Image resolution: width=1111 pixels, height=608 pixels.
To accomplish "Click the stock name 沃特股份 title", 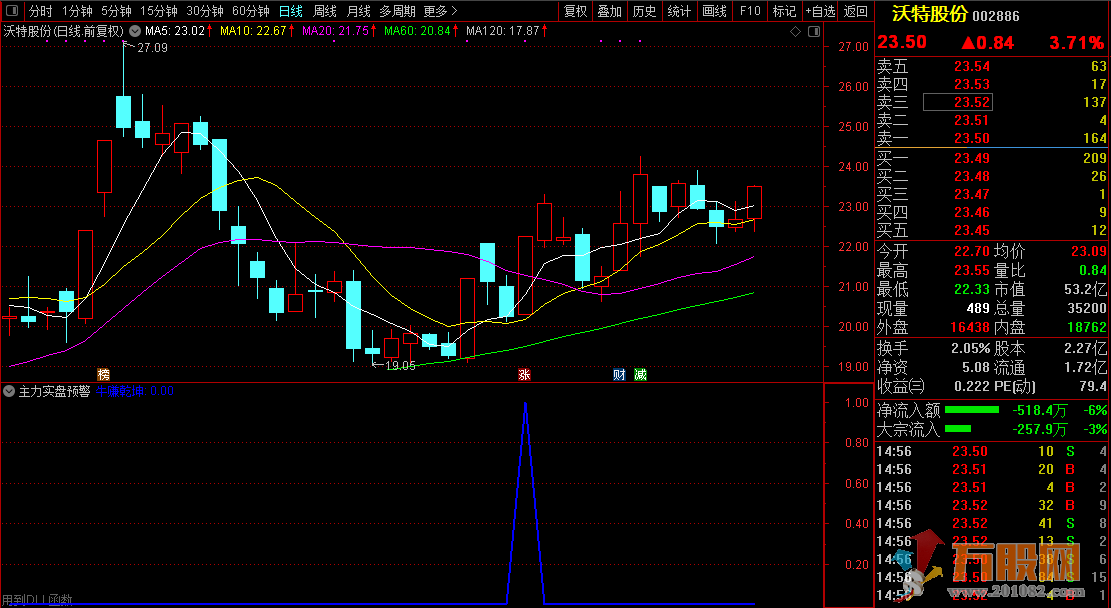I will coord(929,15).
